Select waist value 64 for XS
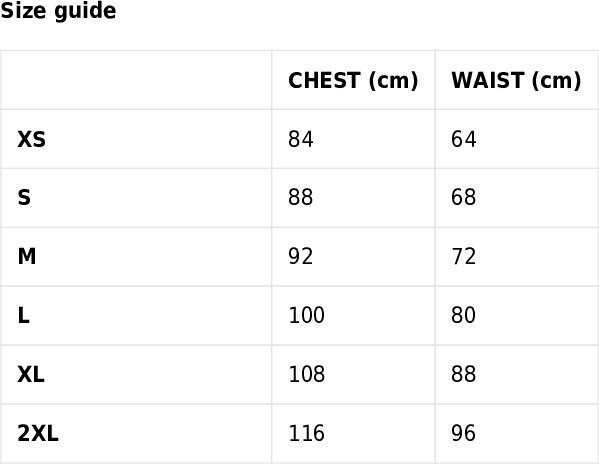Screen dimensions: 599x464 pyautogui.click(x=463, y=139)
